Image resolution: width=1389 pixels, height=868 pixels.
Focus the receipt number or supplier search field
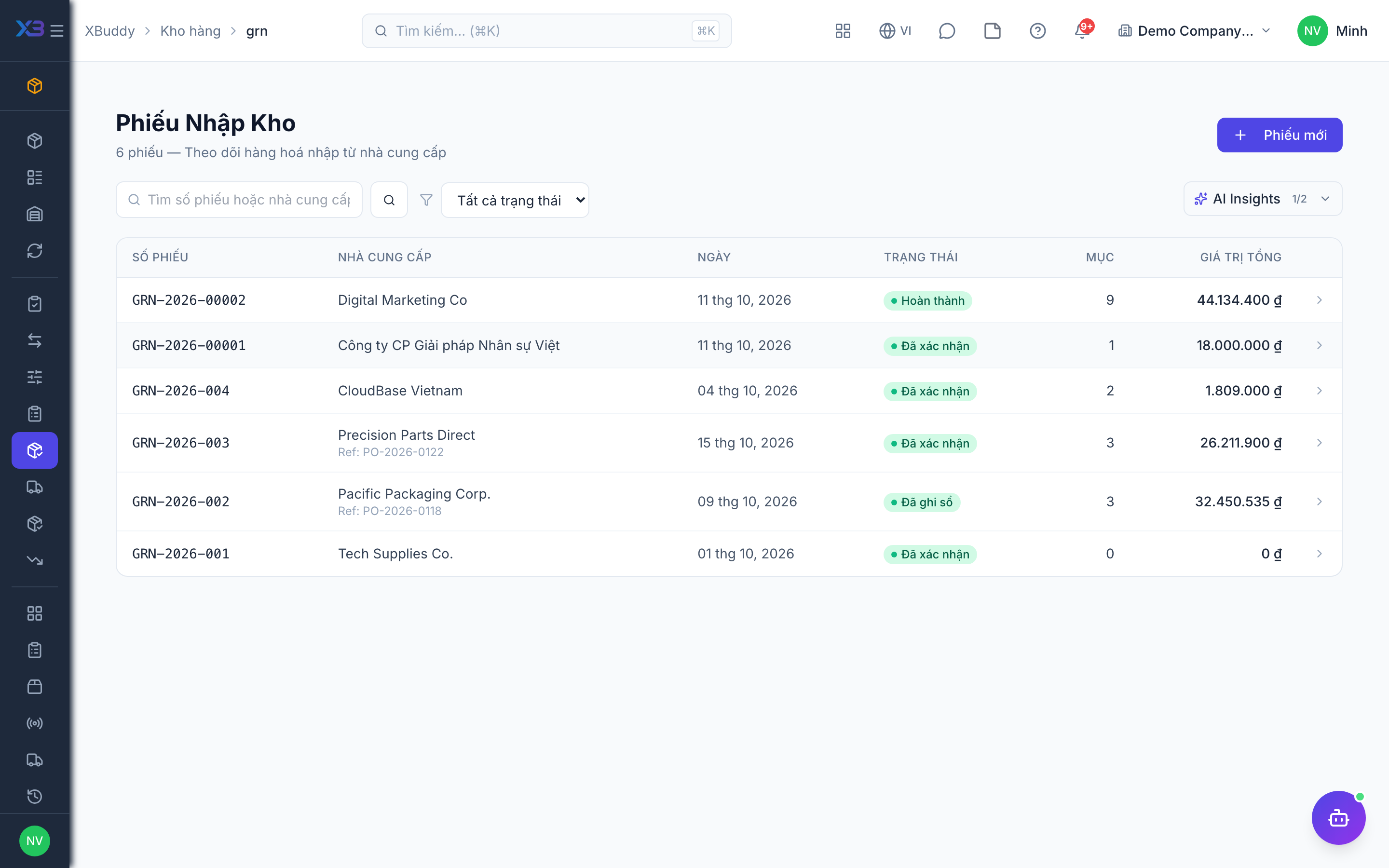[239, 200]
